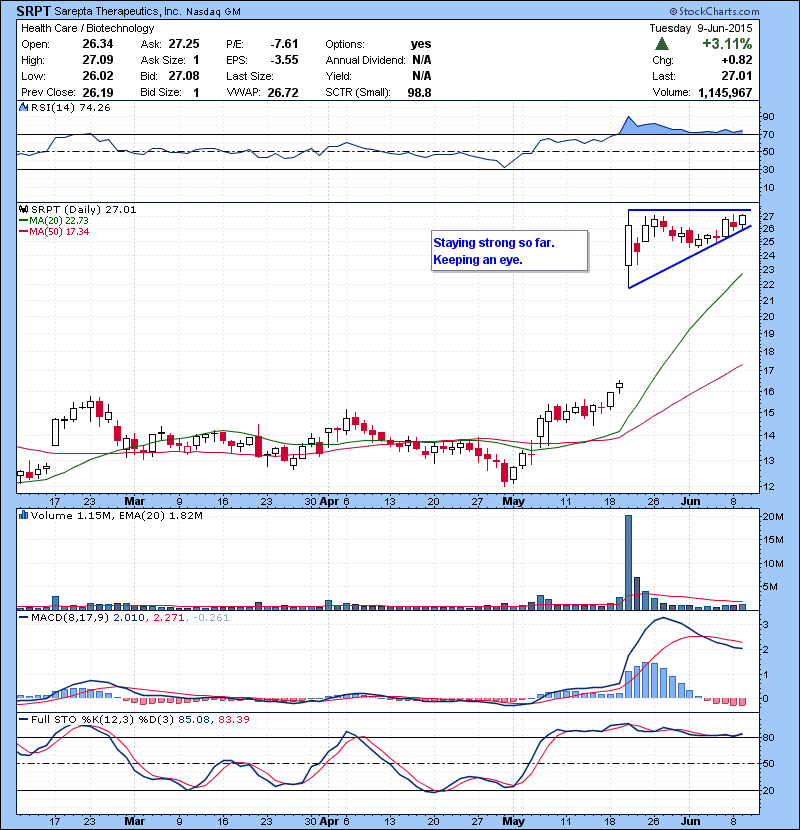This screenshot has height=830, width=800.
Task: Click the MA(50) 17.34 legend text
Action: click(59, 232)
